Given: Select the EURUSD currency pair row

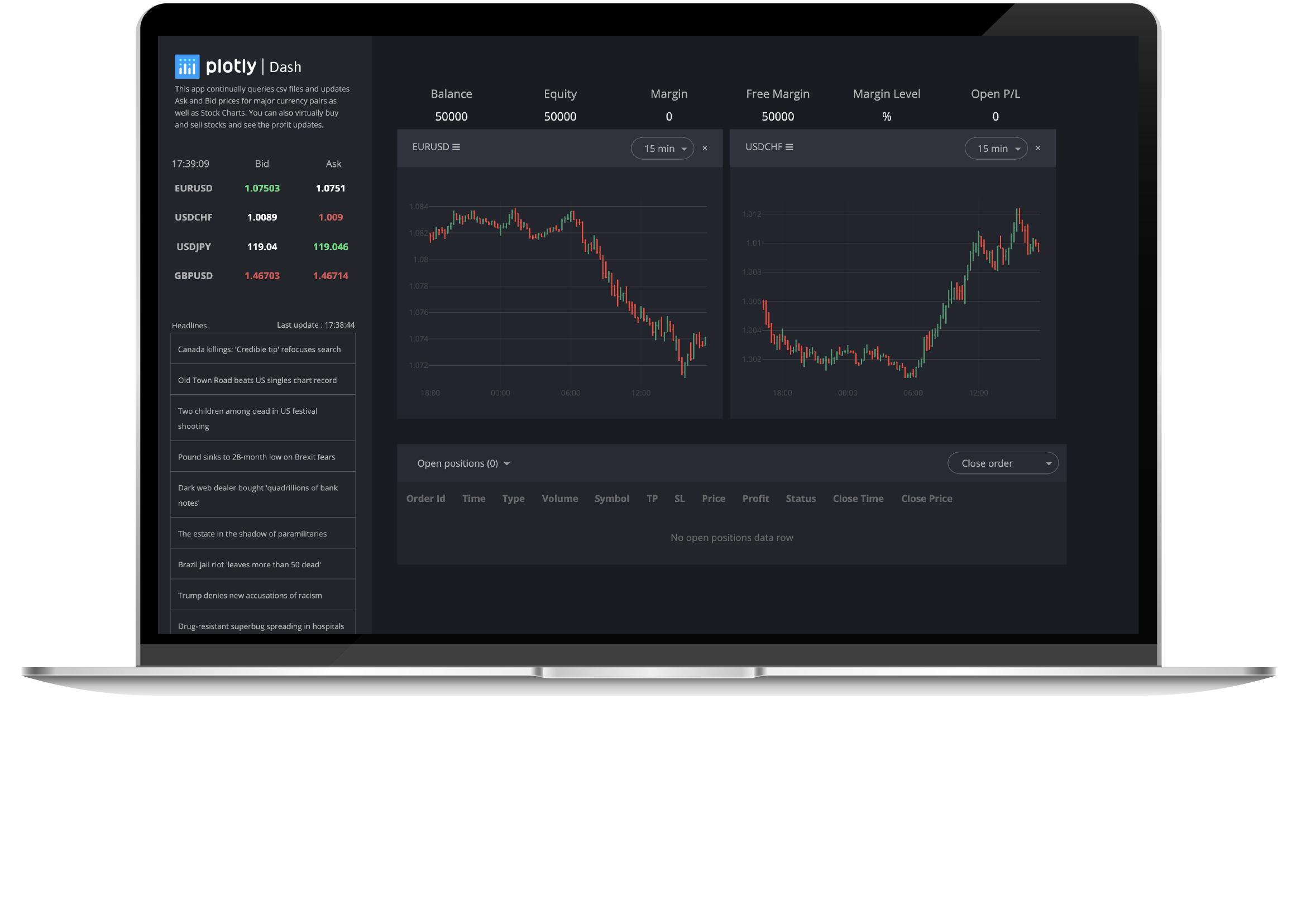Looking at the screenshot, I should (193, 188).
